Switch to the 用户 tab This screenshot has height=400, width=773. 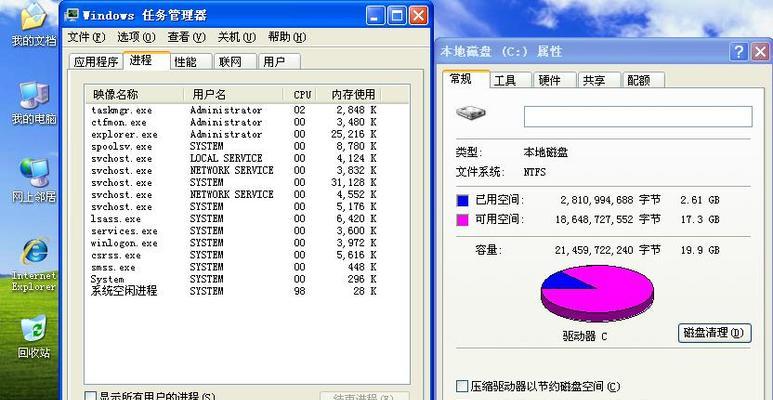279,62
